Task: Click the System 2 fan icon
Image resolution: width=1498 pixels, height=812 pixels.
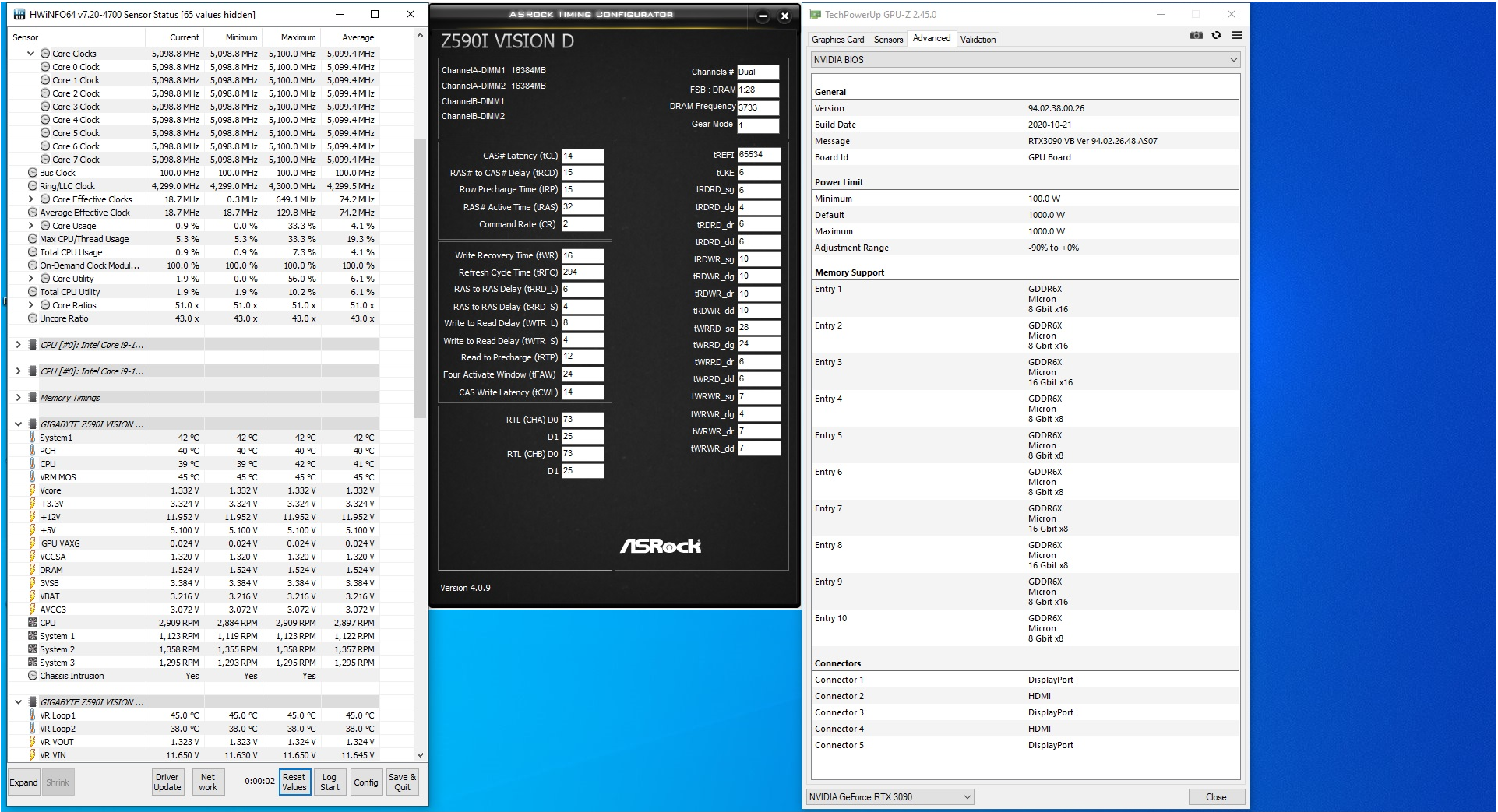Action: pyautogui.click(x=33, y=649)
